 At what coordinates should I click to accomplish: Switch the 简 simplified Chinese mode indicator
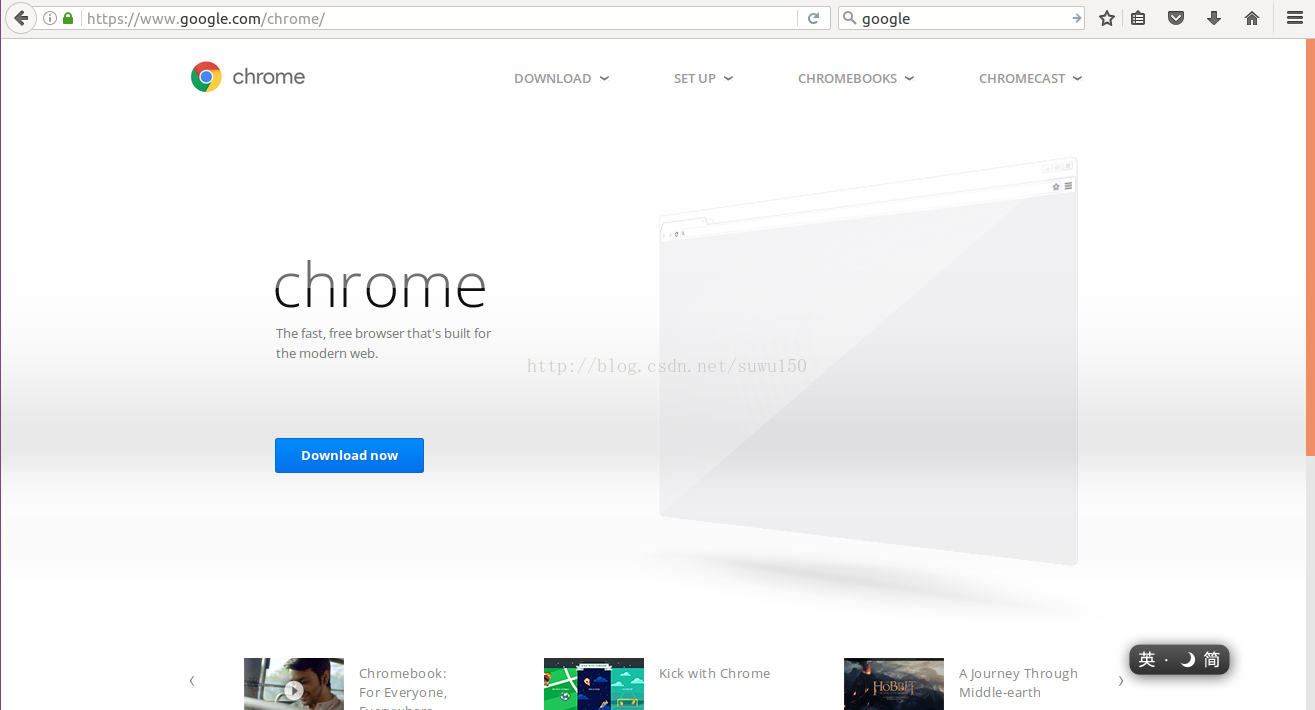point(1212,660)
